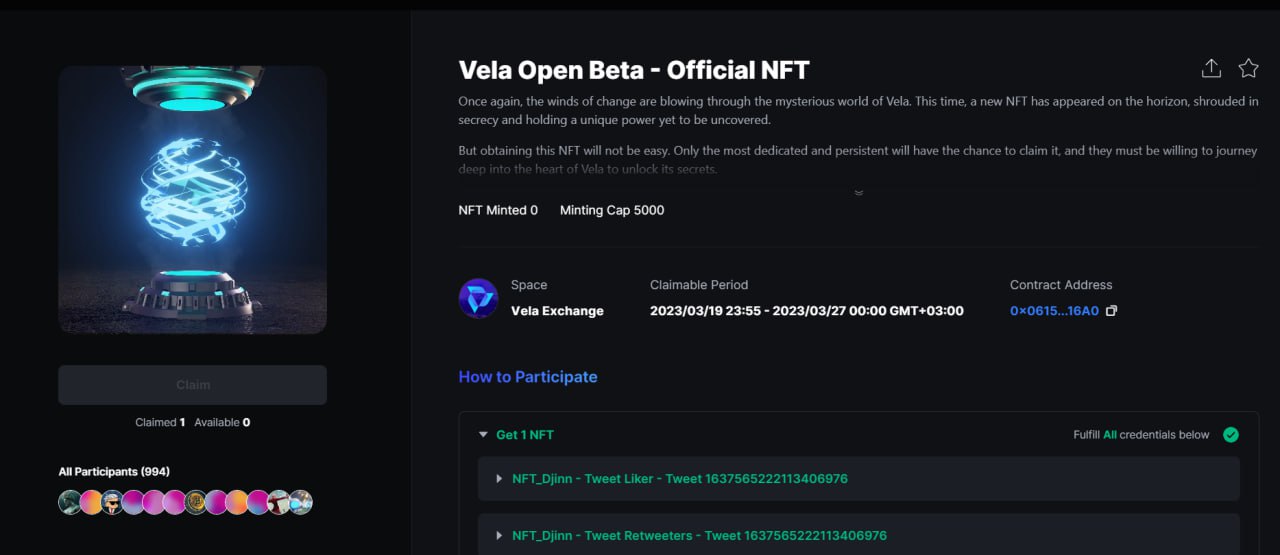This screenshot has width=1280, height=555.
Task: Click the sunglasses cartoon participant avatar
Action: tap(111, 502)
